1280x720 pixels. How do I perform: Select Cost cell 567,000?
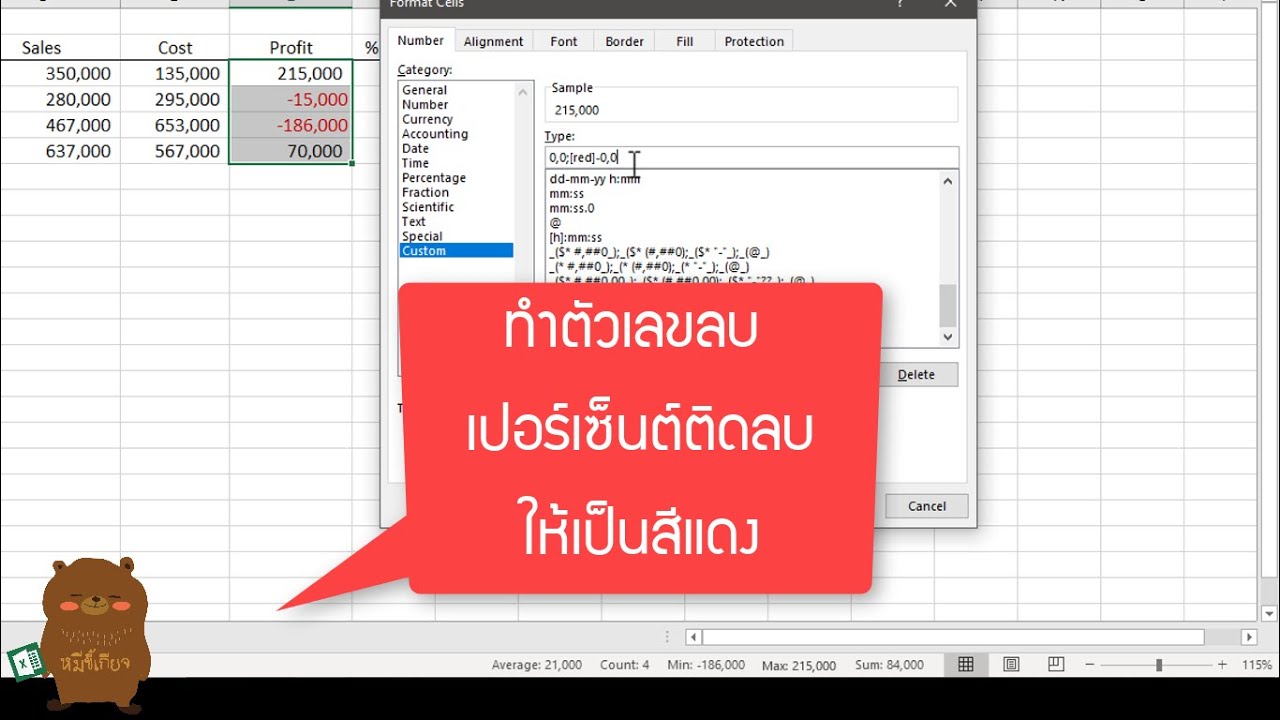click(x=175, y=151)
